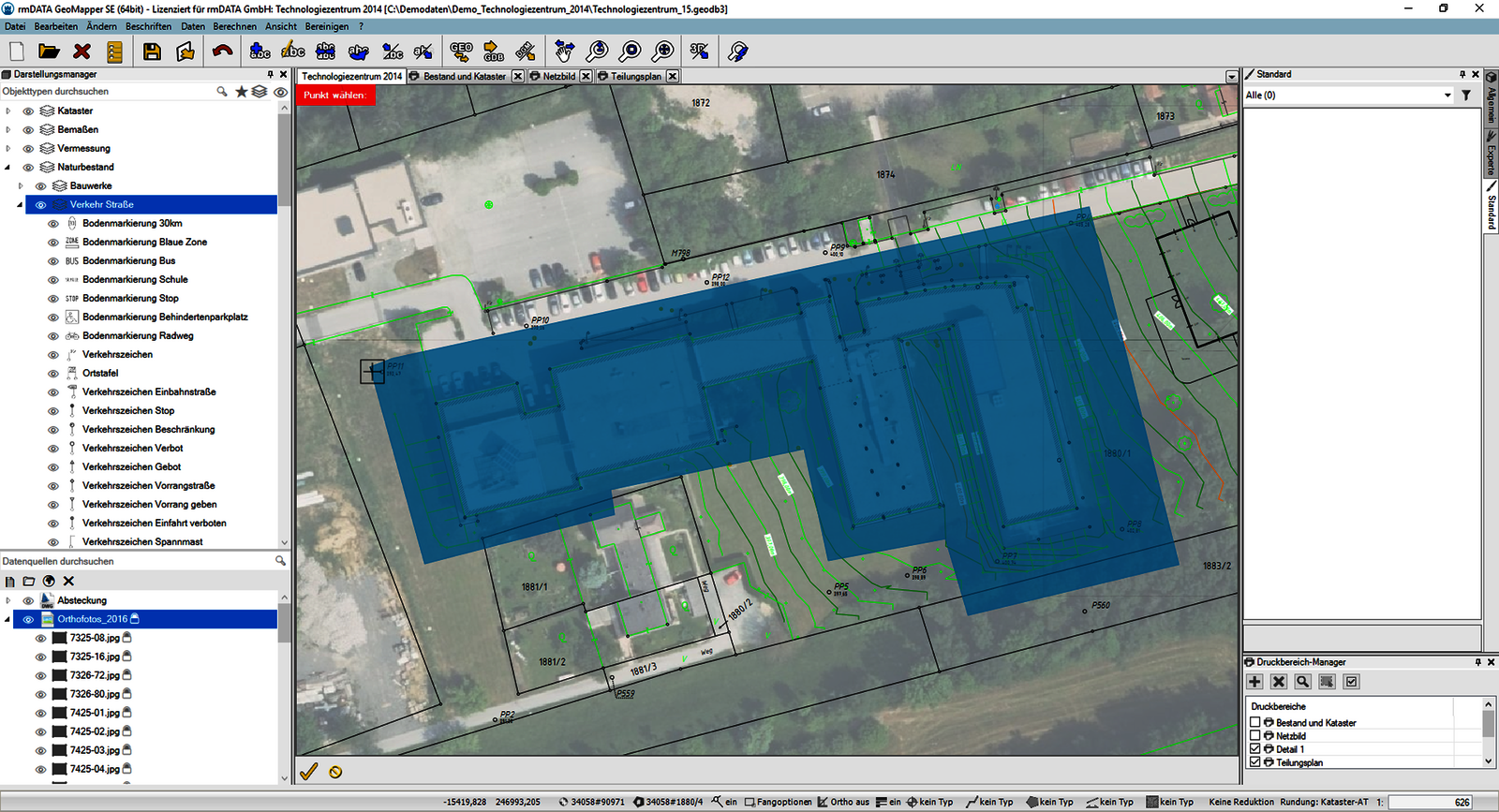Screen dimensions: 1499x812
Task: Click the green checkmark confirm icon
Action: click(308, 772)
